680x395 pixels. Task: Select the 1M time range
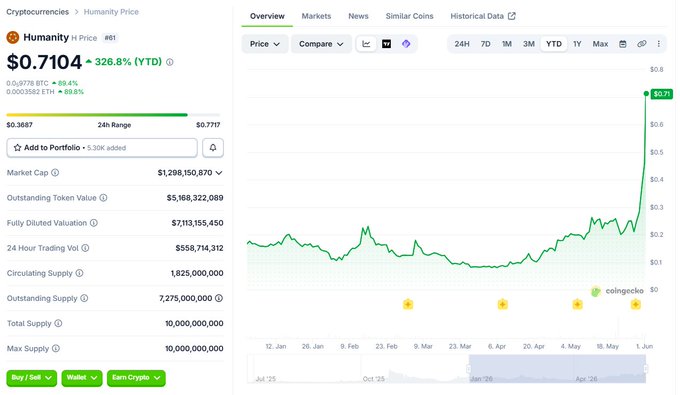tap(507, 44)
